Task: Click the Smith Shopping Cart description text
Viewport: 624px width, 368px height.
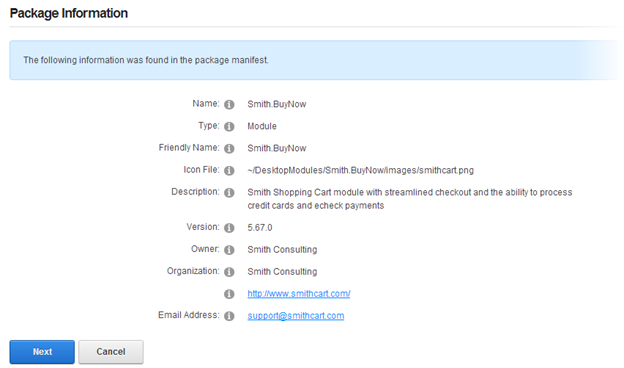Action: click(x=410, y=199)
